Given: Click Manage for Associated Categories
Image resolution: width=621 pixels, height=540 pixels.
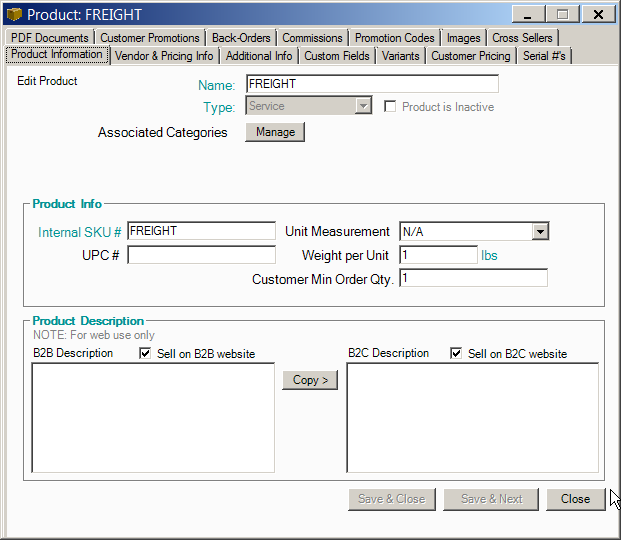Looking at the screenshot, I should [x=275, y=132].
